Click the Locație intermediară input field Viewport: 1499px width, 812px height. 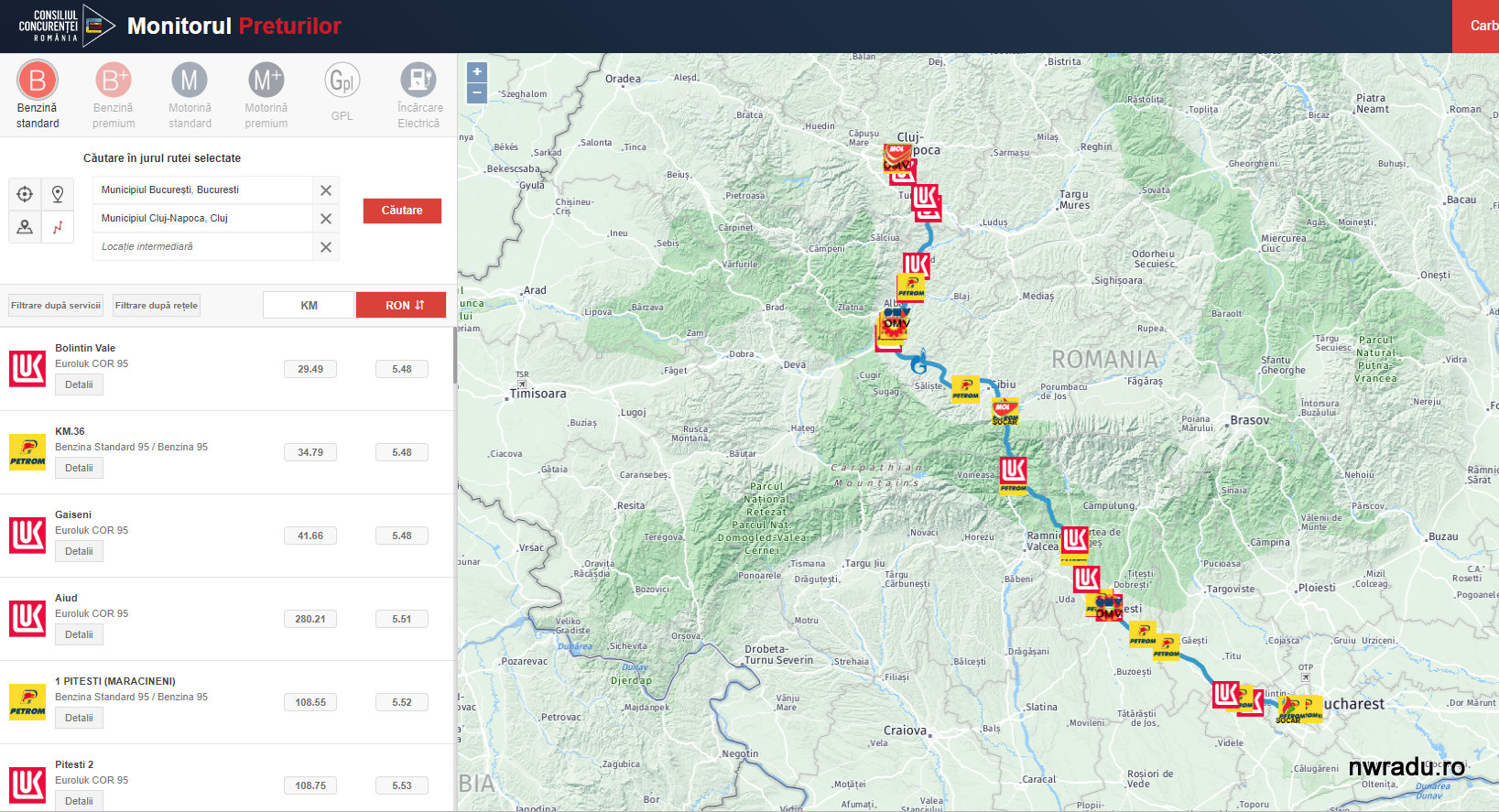(202, 247)
